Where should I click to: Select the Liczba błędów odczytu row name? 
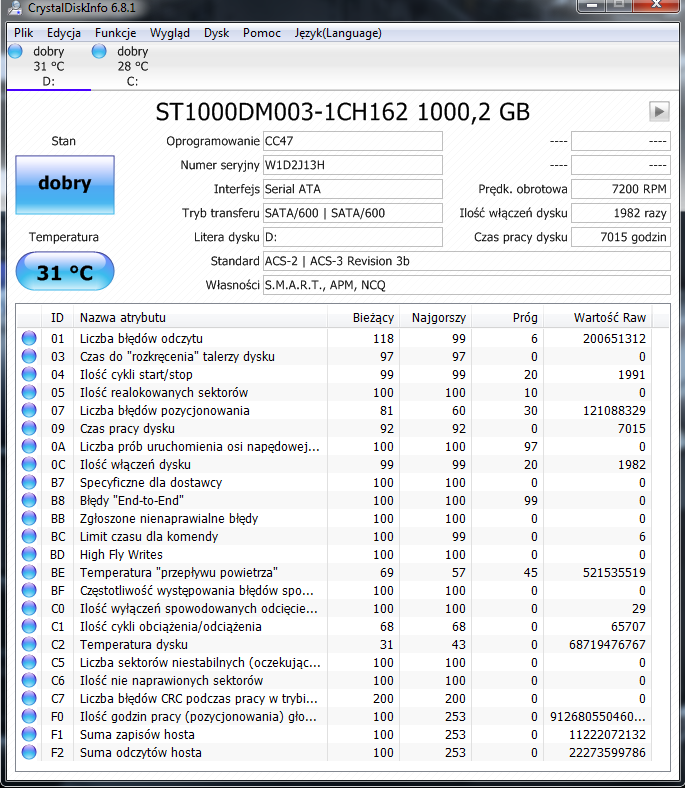pos(141,339)
